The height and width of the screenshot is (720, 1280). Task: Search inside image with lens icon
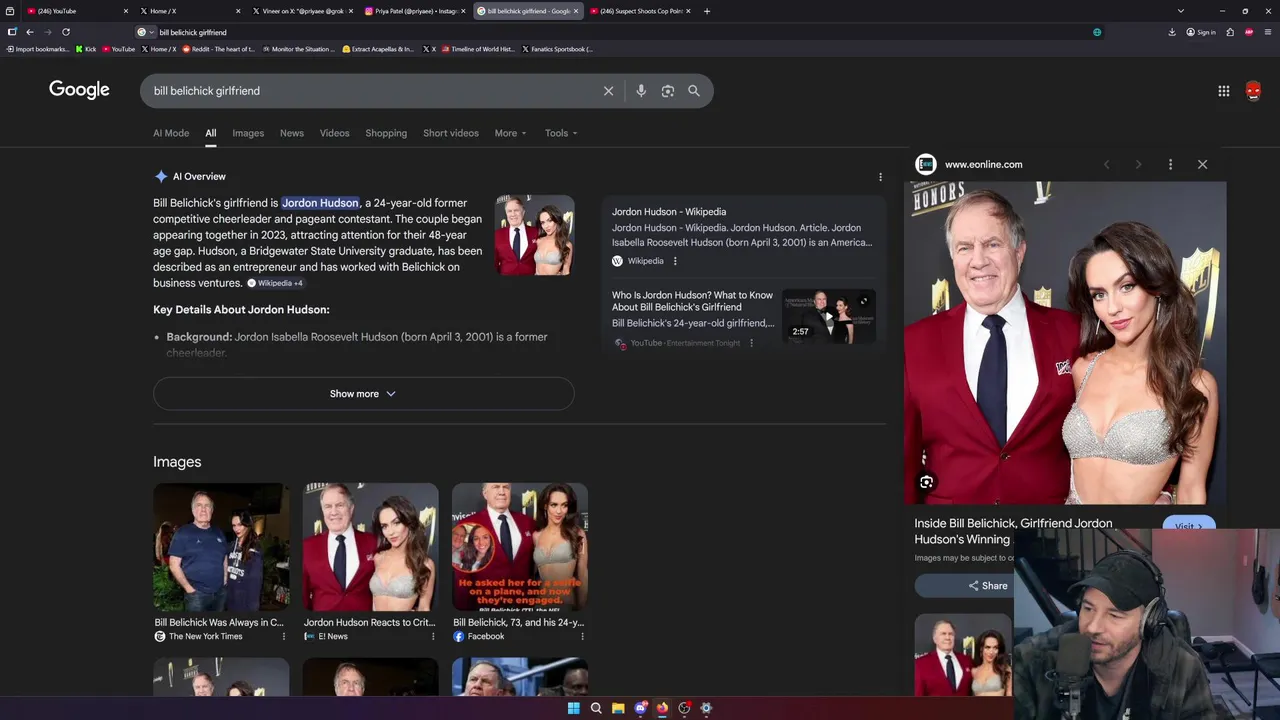926,482
